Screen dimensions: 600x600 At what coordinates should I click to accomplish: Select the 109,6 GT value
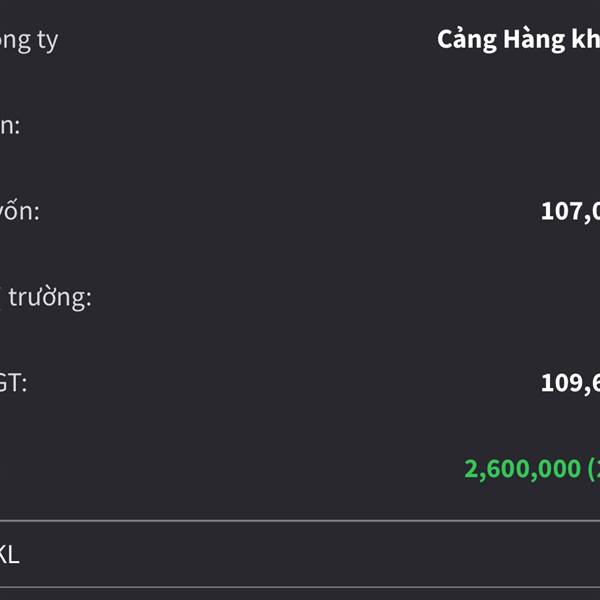coord(570,382)
